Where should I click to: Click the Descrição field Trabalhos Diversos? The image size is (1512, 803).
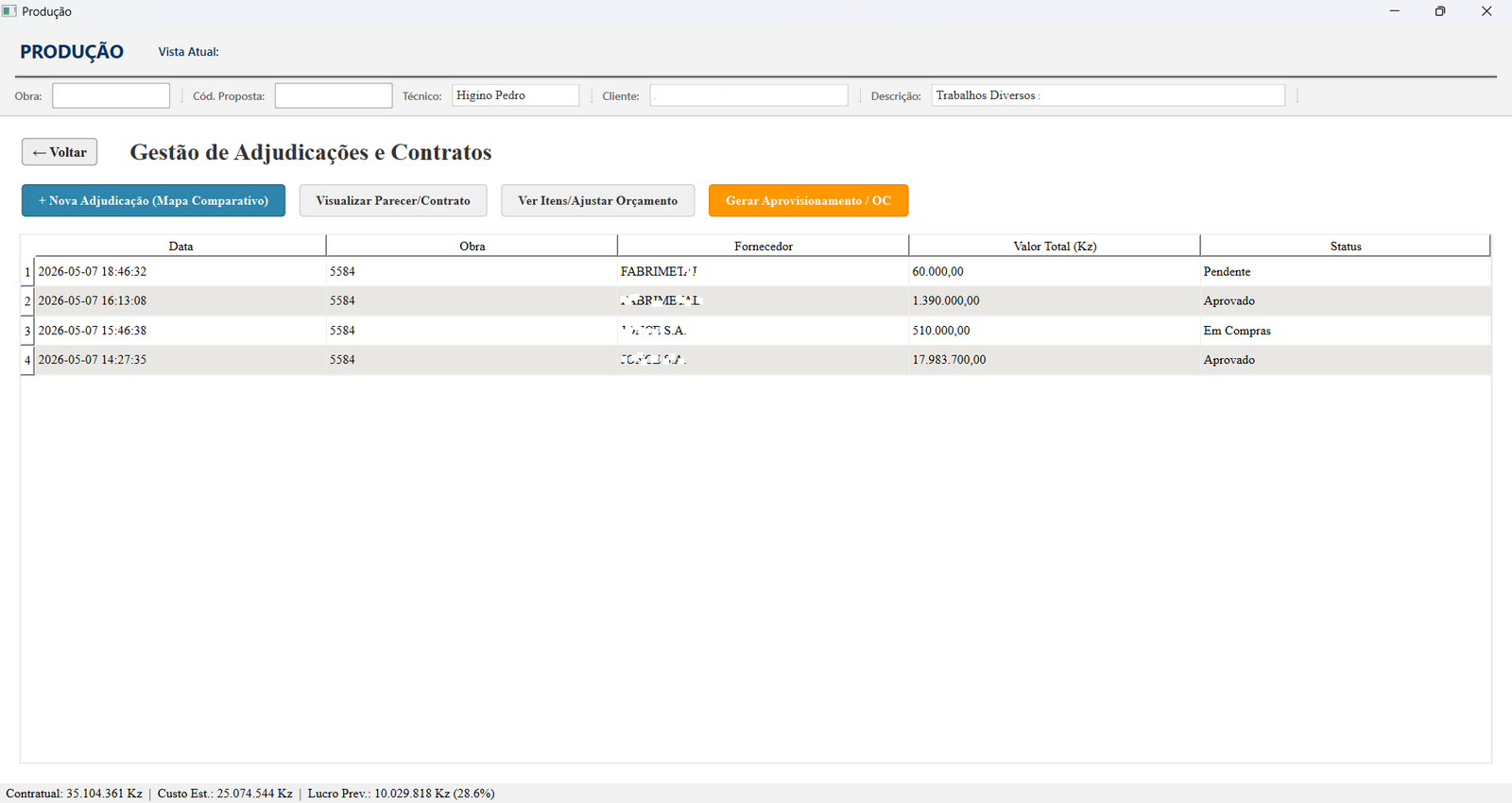1108,95
